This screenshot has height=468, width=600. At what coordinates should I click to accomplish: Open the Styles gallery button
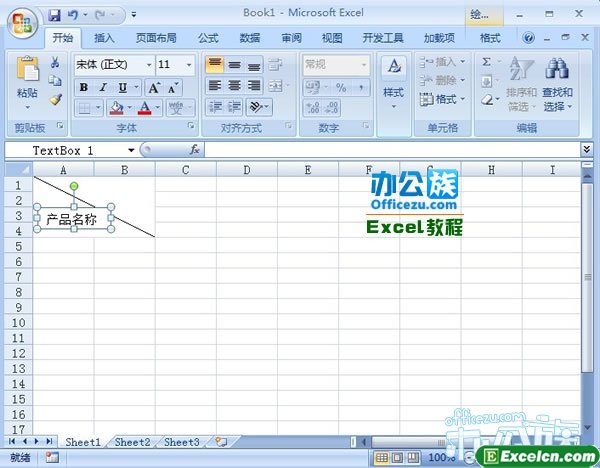(393, 83)
